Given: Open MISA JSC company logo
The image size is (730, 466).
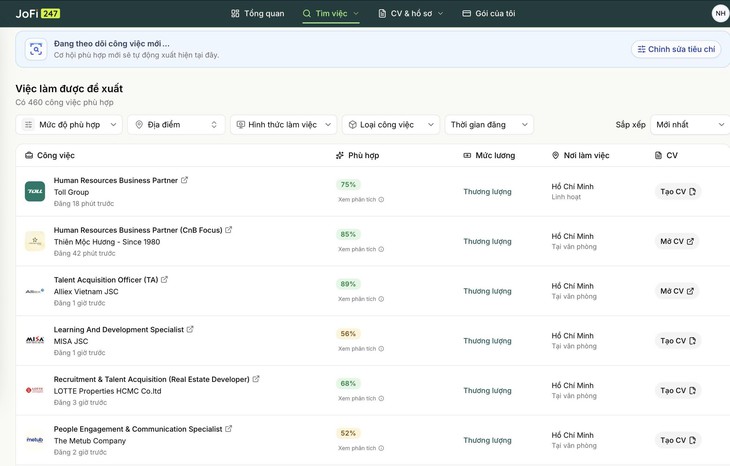Looking at the screenshot, I should pos(35,341).
